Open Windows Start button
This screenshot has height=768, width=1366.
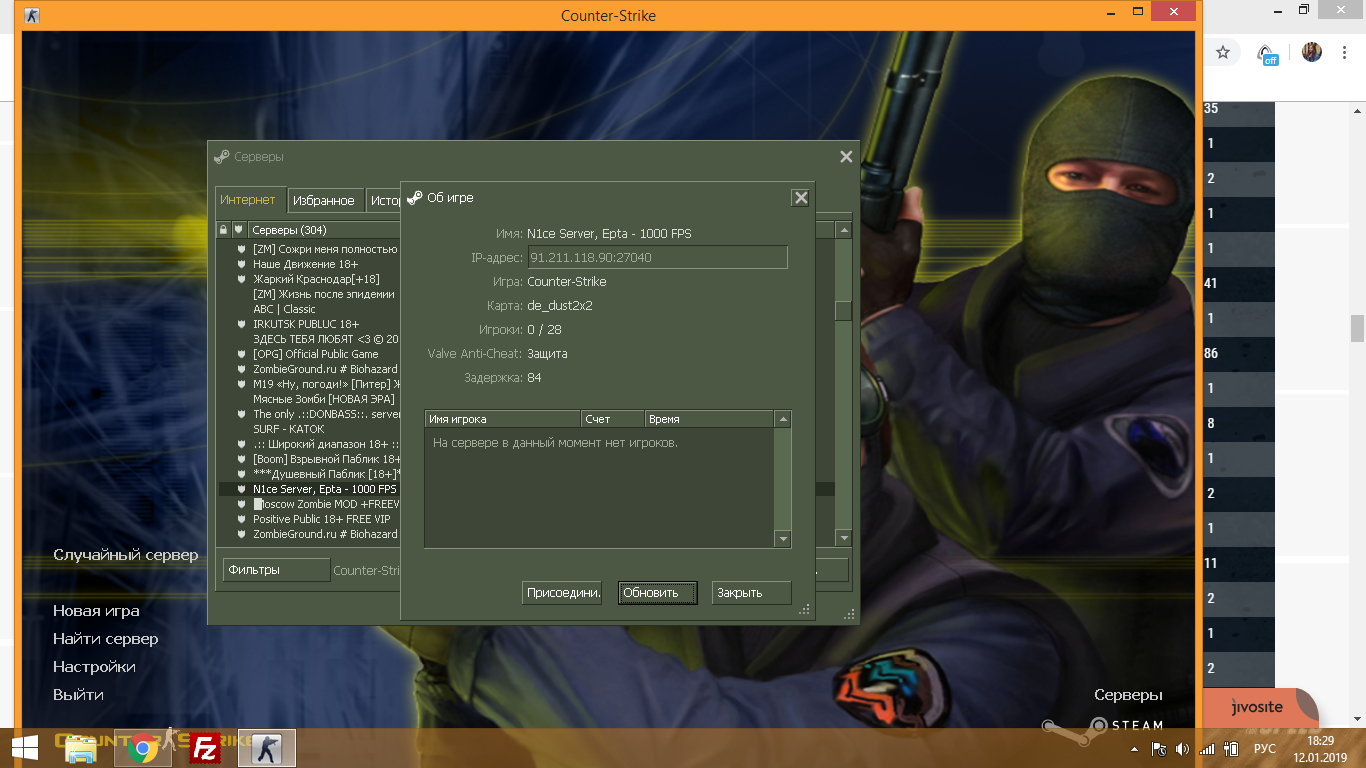tap(24, 748)
